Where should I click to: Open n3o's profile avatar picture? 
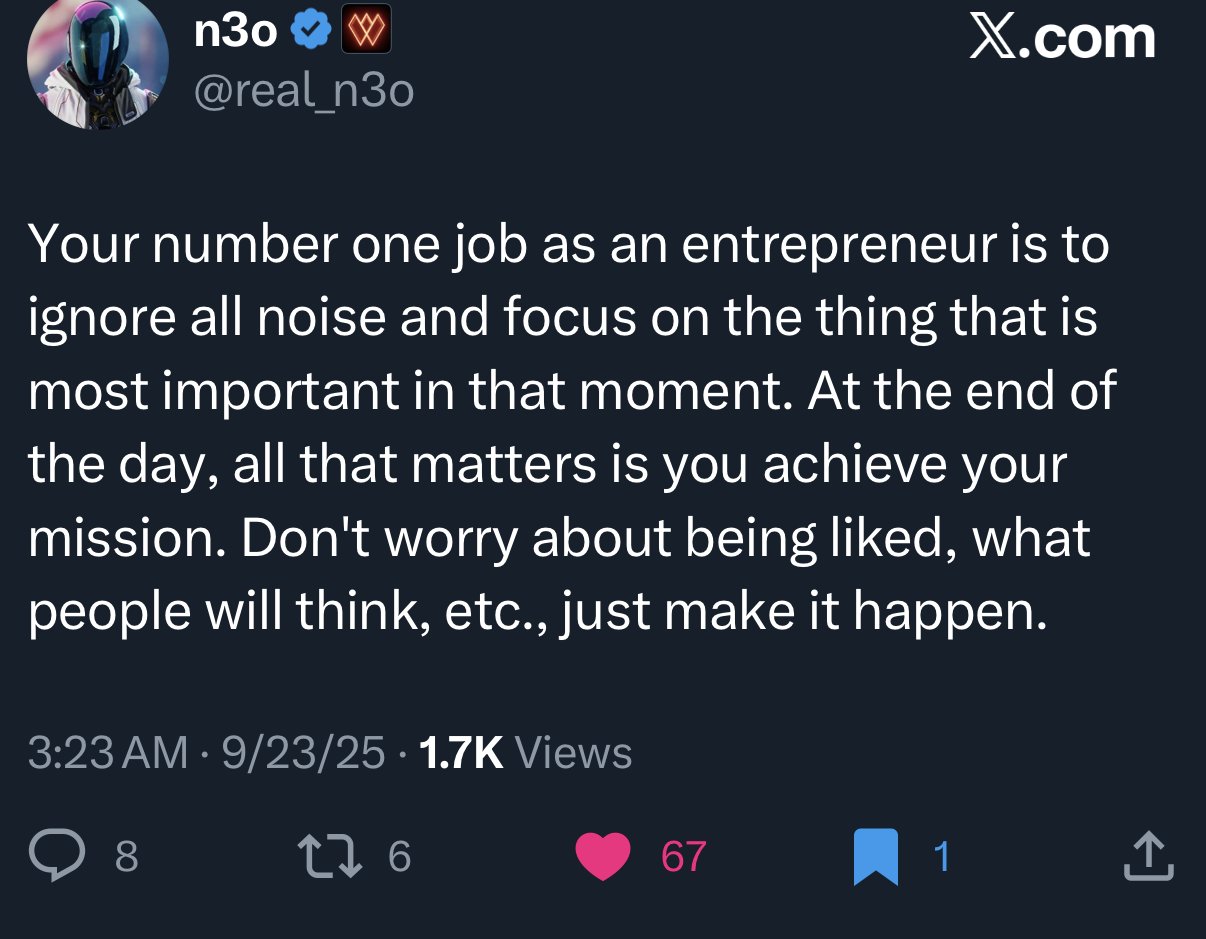97,62
